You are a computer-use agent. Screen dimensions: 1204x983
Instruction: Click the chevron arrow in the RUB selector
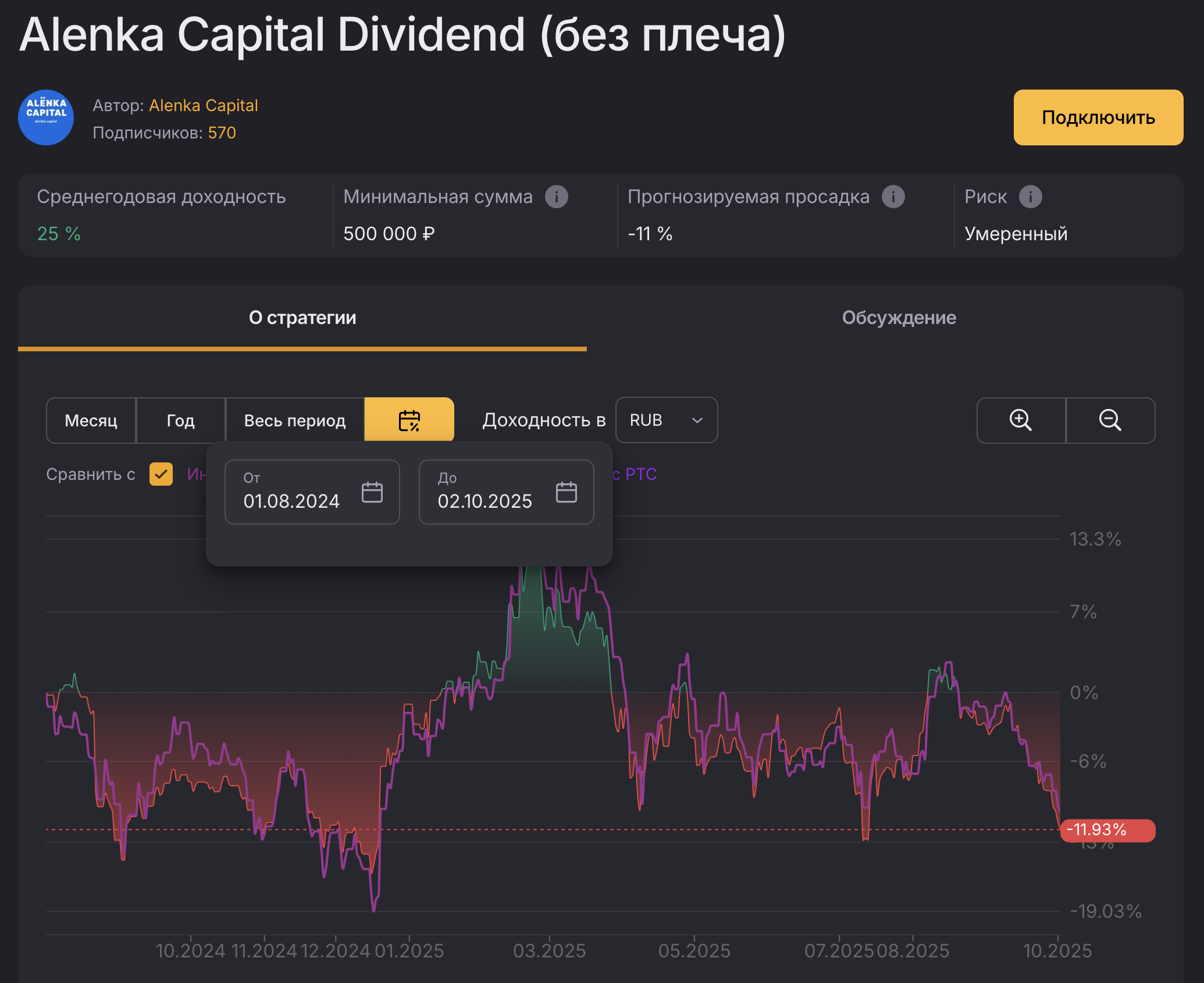click(x=697, y=420)
